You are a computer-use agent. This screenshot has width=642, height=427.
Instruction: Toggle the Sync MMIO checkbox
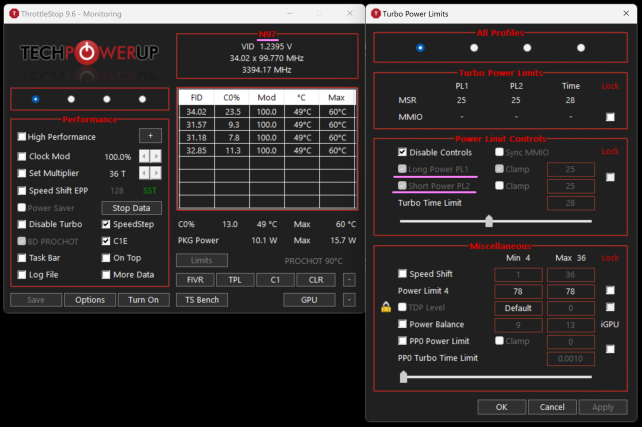pos(499,152)
